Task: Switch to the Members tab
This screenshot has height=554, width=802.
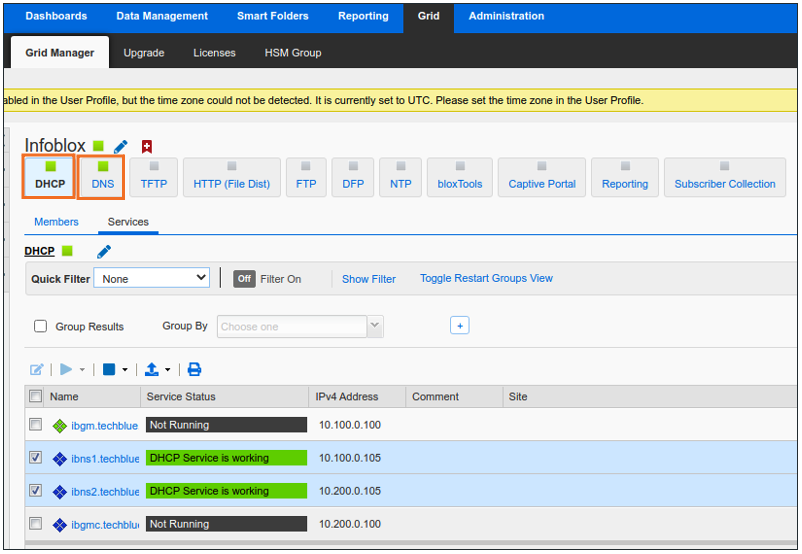Action: (x=56, y=222)
